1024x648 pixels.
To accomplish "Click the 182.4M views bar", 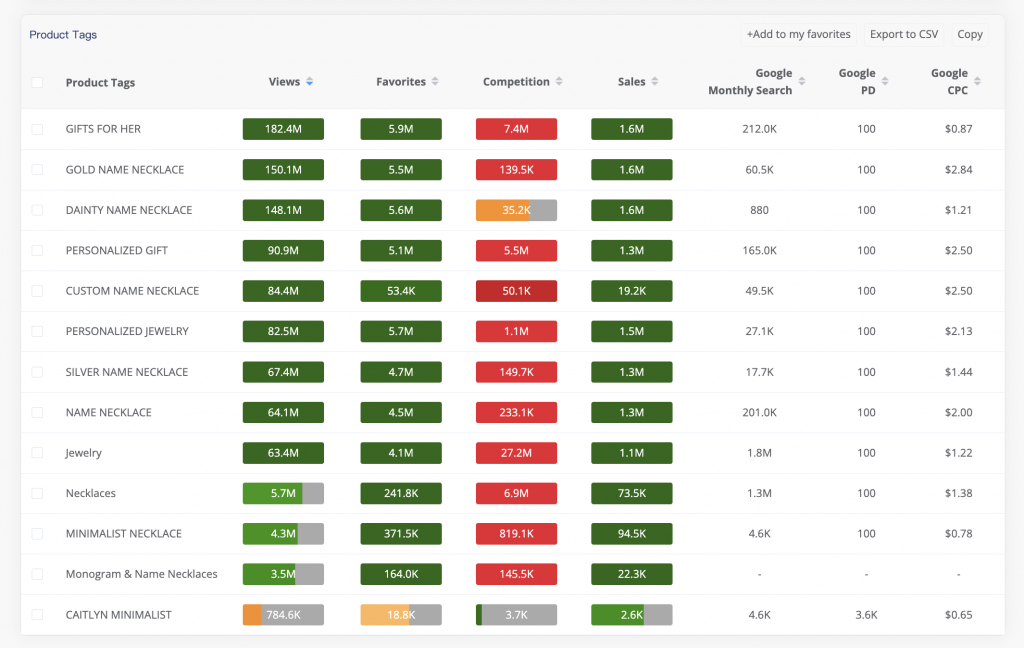I will (x=283, y=129).
